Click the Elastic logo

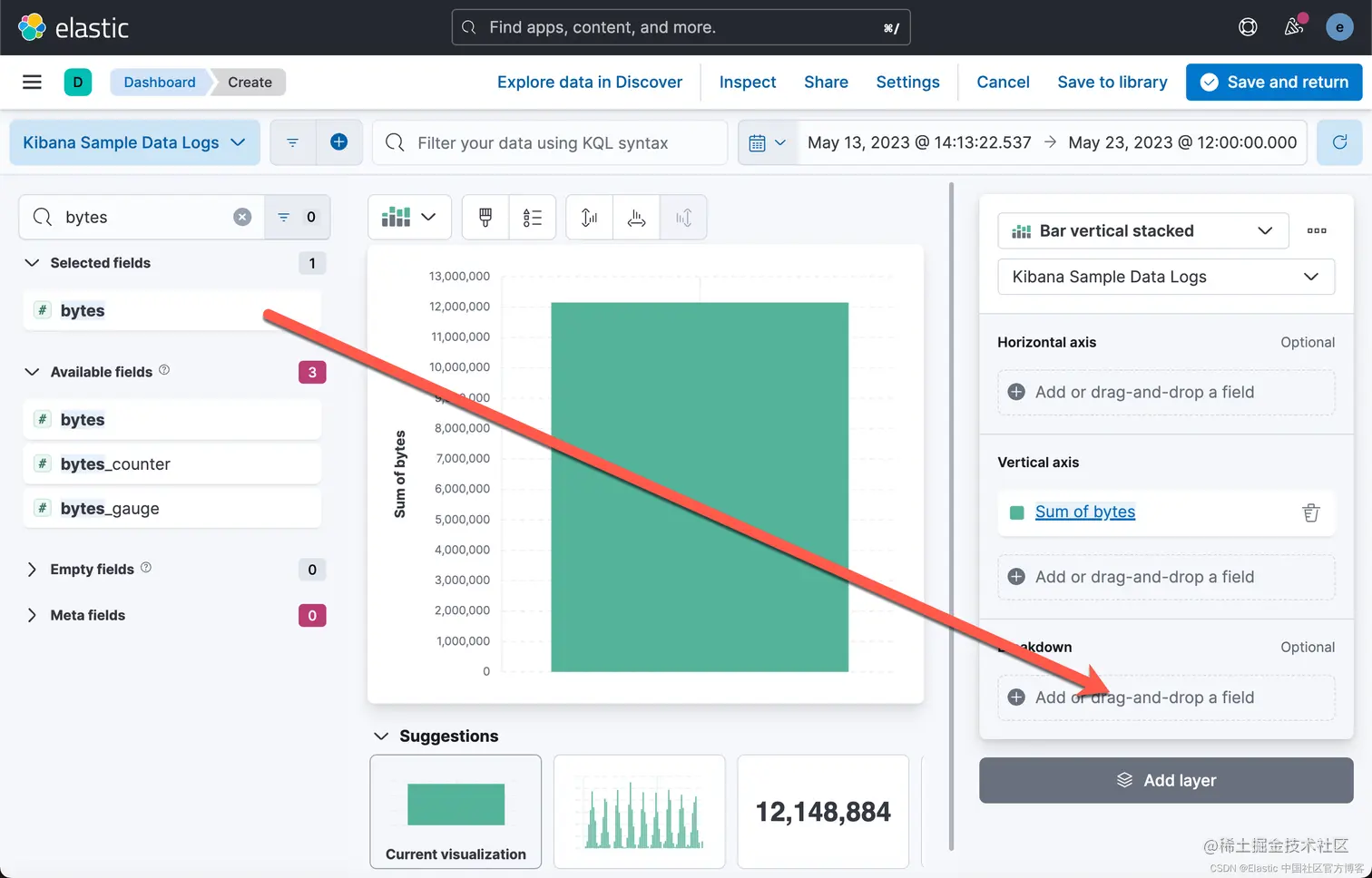(73, 27)
